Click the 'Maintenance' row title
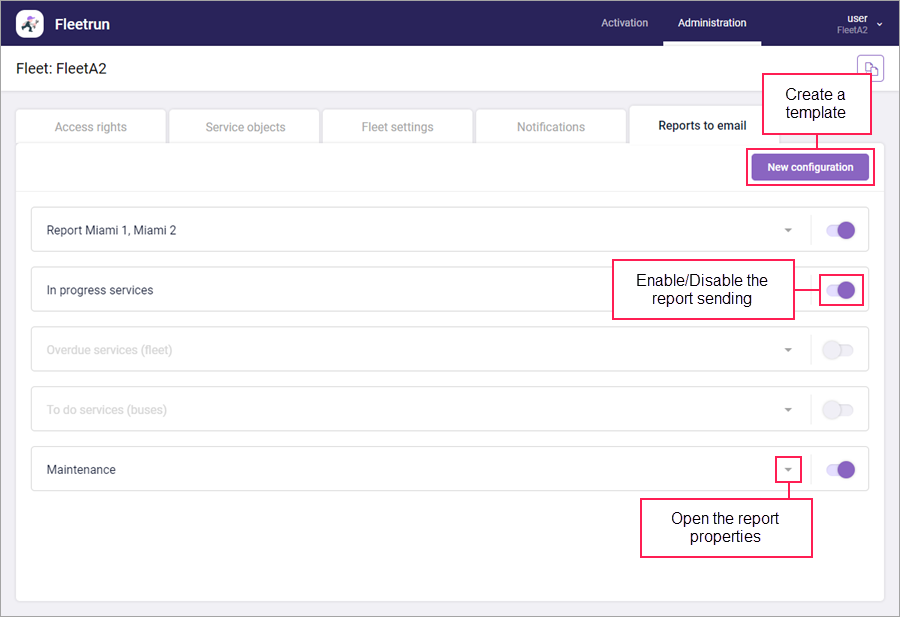Viewport: 900px width, 617px height. point(81,469)
